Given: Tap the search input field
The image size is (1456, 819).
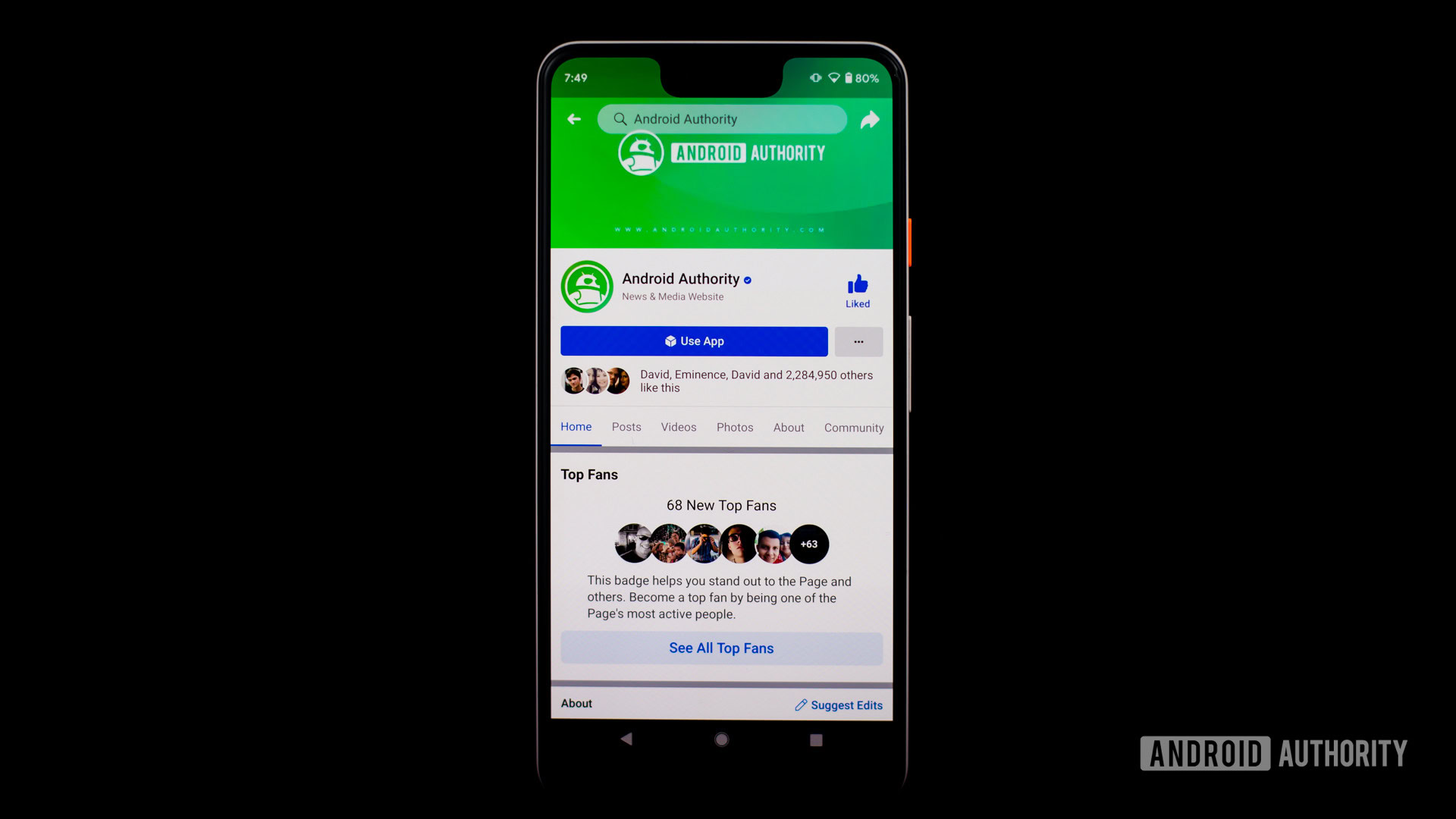Looking at the screenshot, I should point(723,118).
